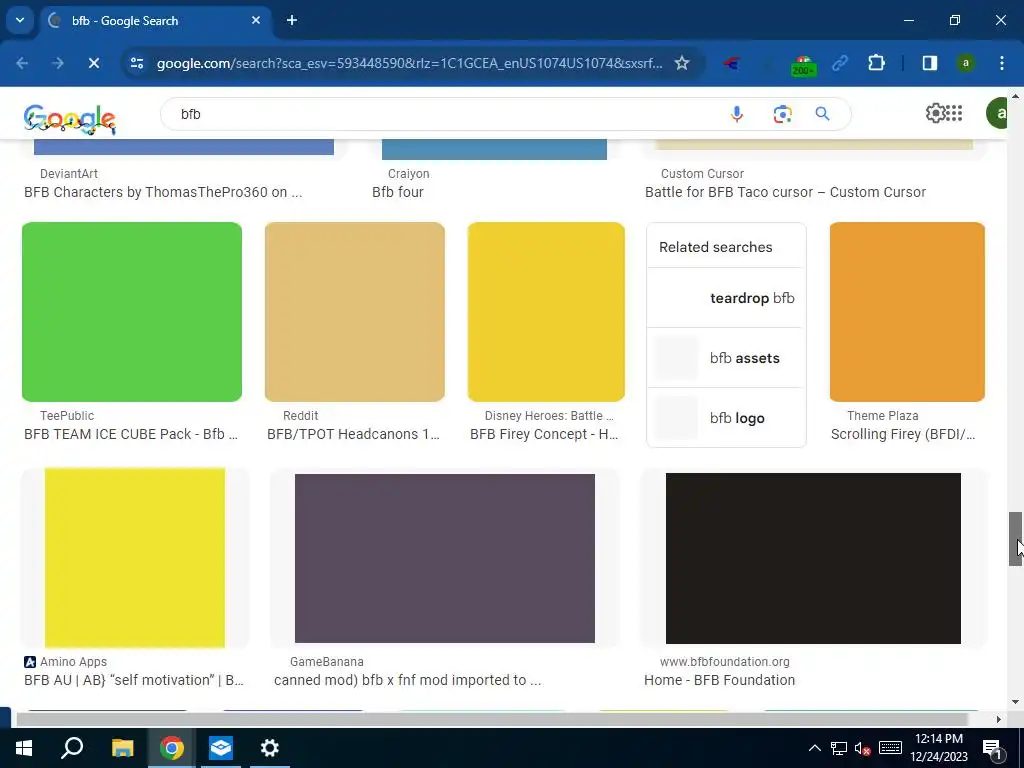
Task: Click the DeviantArt source label
Action: 69,174
